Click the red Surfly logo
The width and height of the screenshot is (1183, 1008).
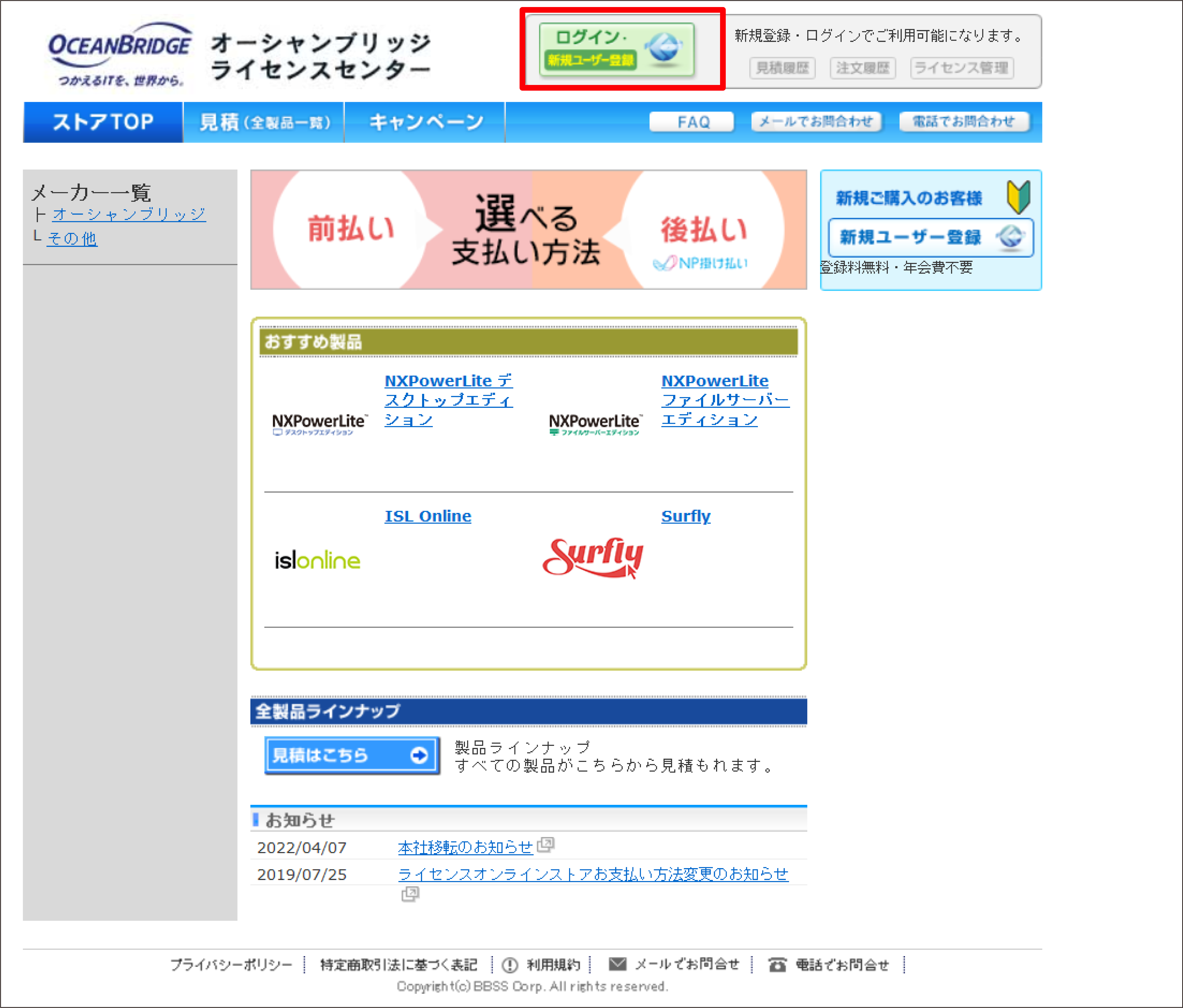[x=593, y=557]
